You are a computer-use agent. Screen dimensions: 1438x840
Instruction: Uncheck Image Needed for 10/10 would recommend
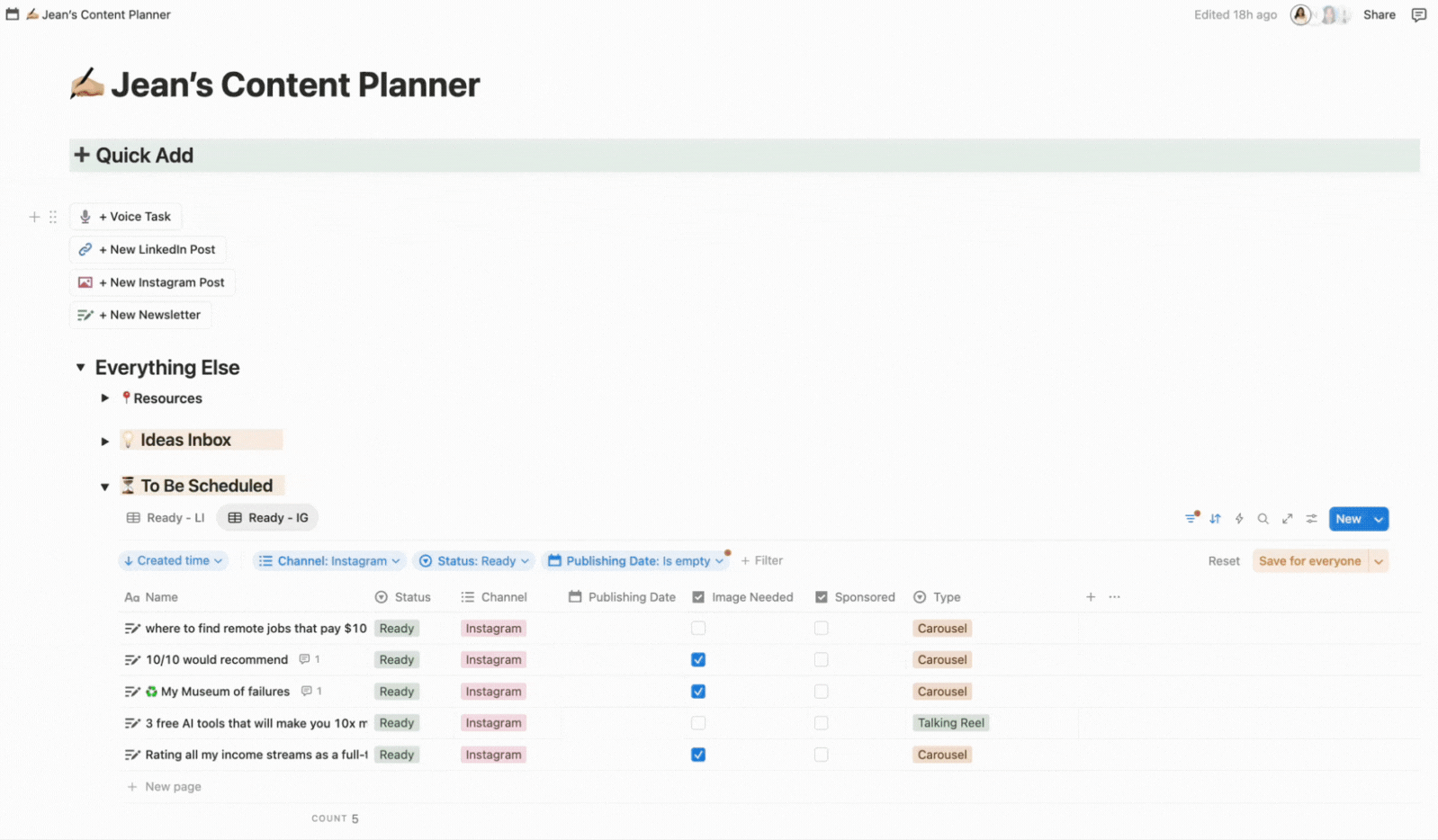pos(698,660)
